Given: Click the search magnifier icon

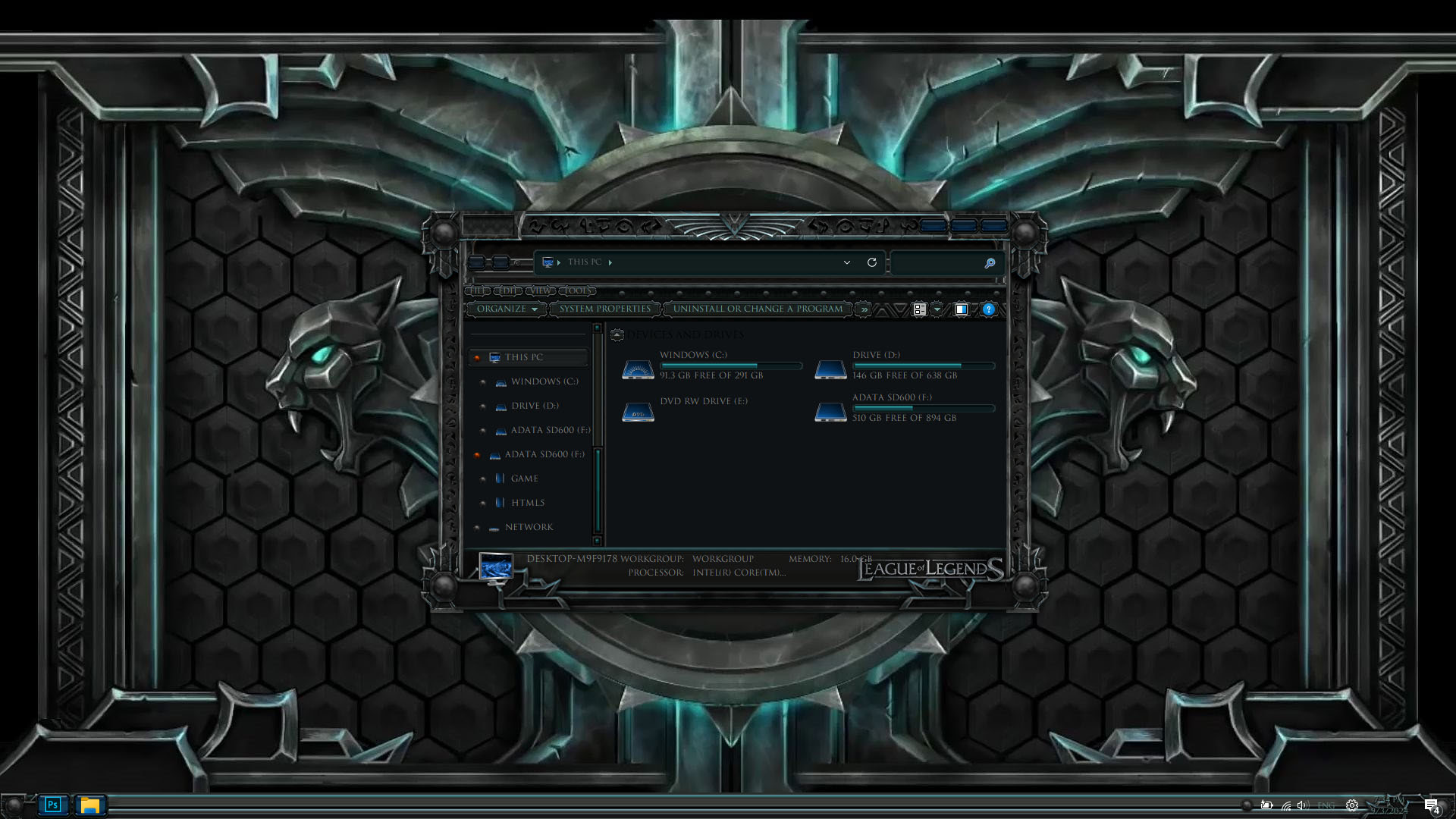Looking at the screenshot, I should [x=990, y=263].
